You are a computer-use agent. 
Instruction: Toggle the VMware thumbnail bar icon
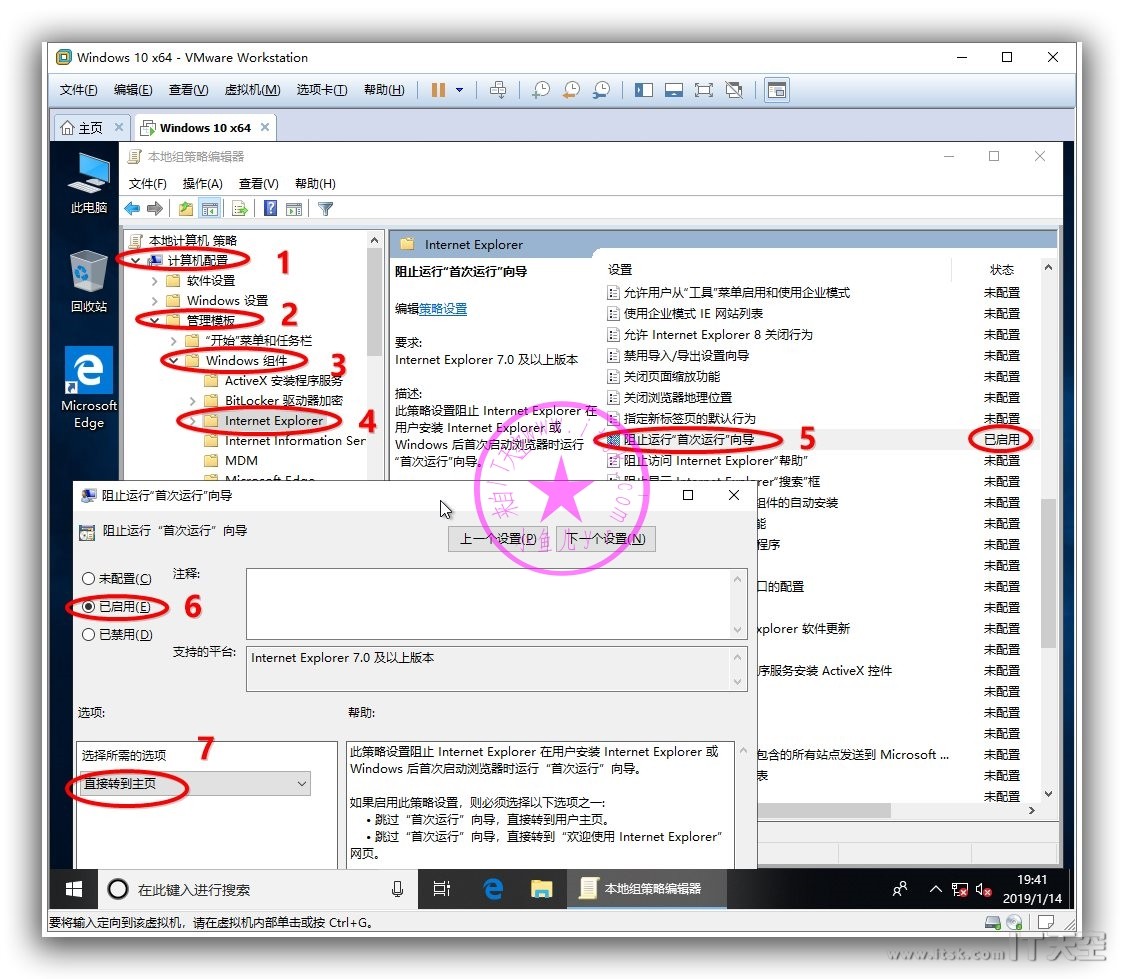click(674, 90)
